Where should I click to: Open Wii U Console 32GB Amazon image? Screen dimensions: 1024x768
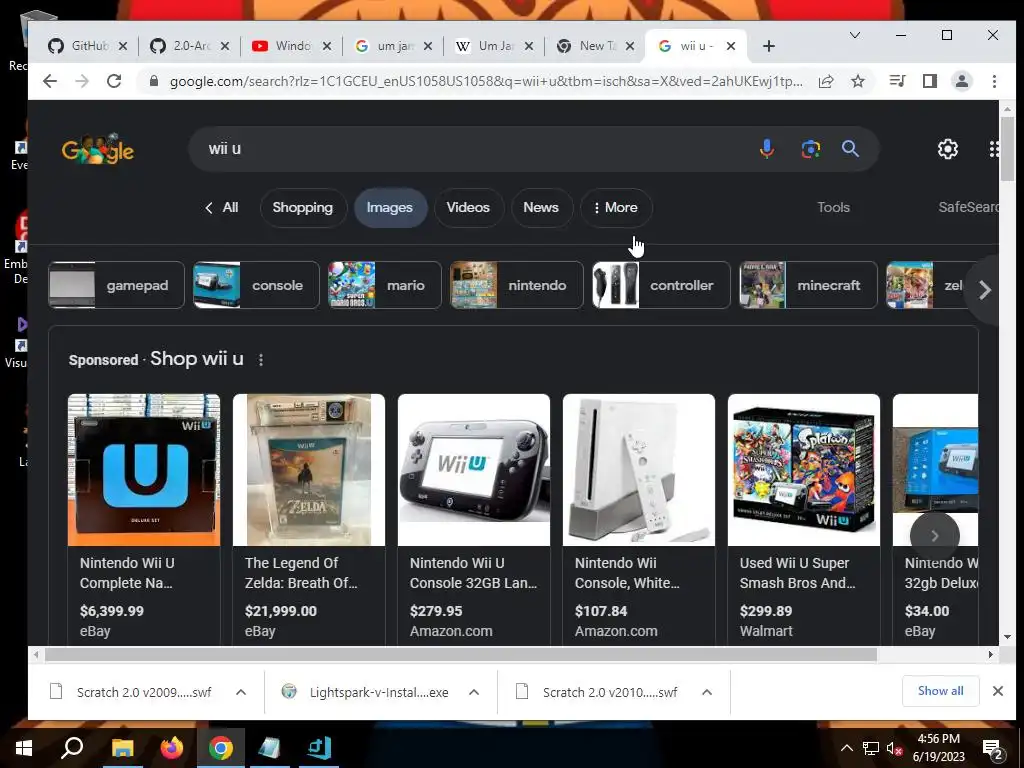473,470
